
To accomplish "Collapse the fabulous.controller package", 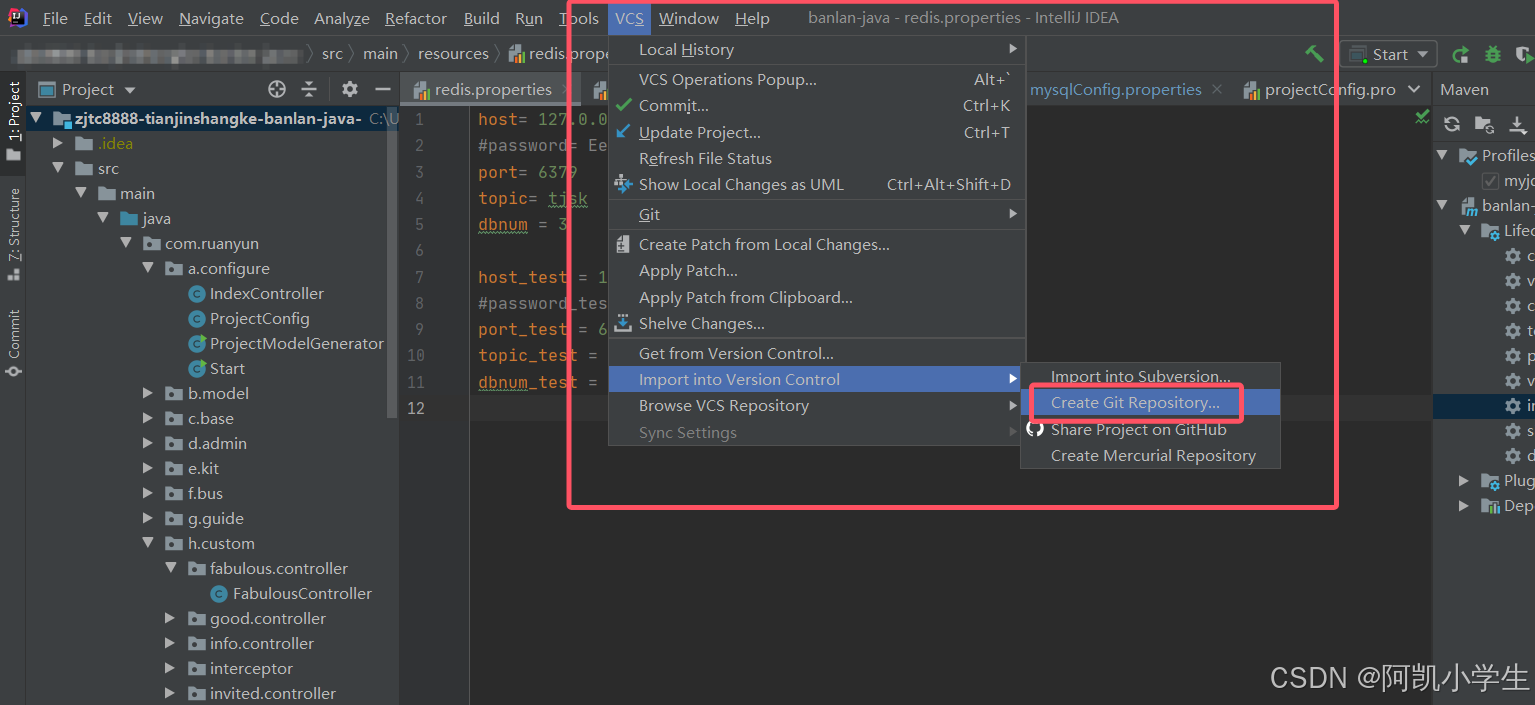I will coord(170,568).
